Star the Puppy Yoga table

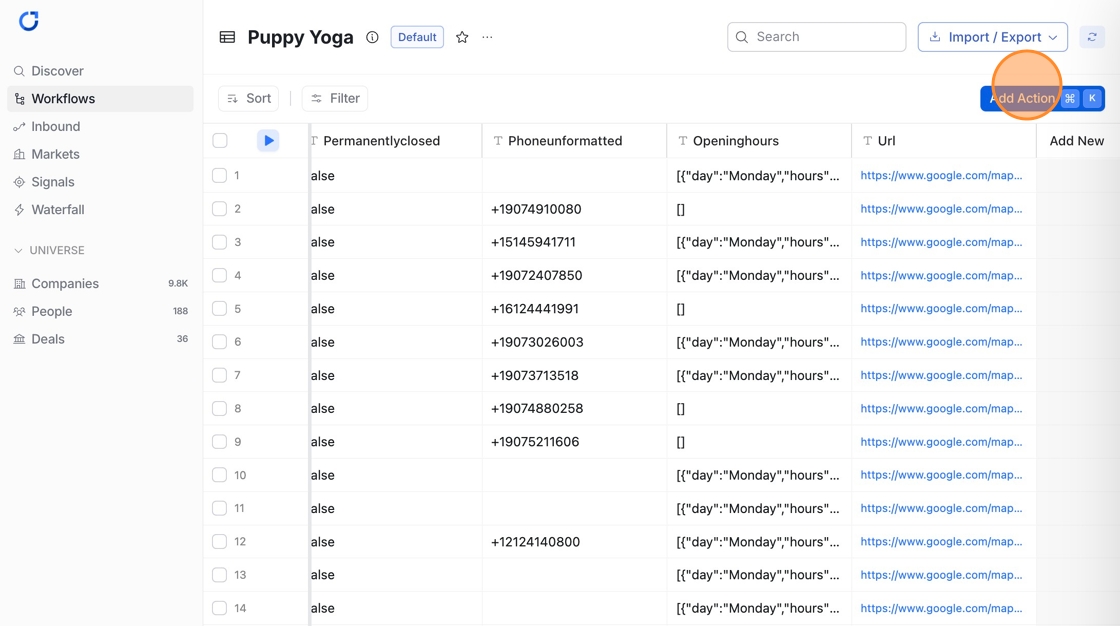click(x=462, y=37)
